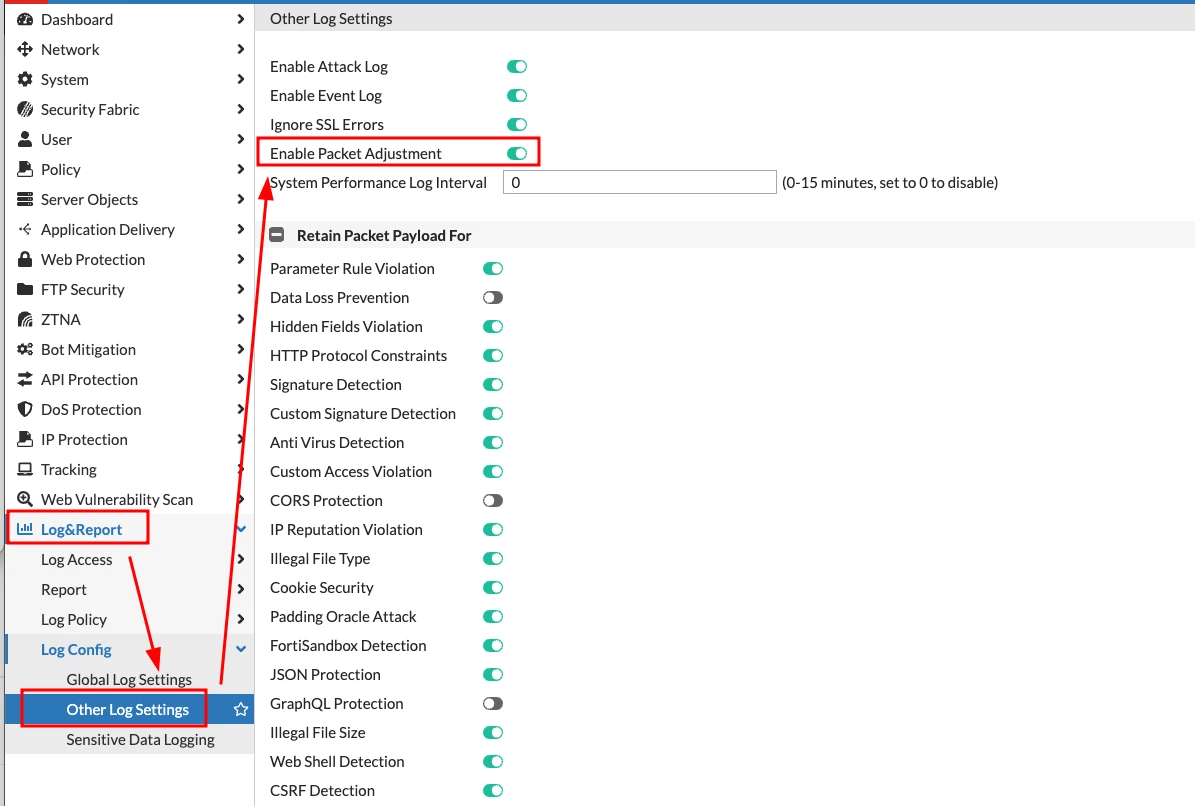Viewport: 1195px width, 806px height.
Task: Enable GraphQL Protection payload toggle
Action: coord(493,704)
